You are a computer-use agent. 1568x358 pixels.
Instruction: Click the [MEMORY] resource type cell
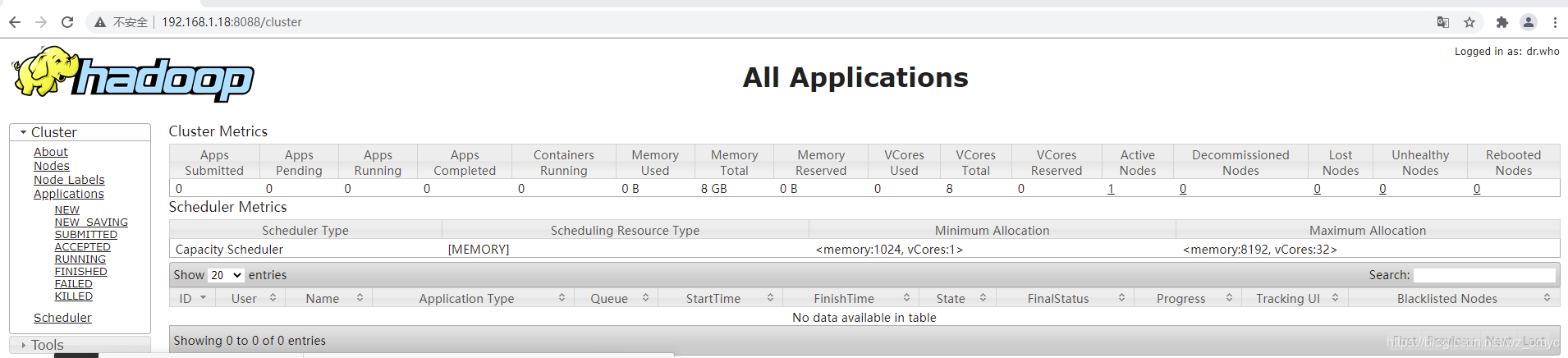click(x=479, y=250)
